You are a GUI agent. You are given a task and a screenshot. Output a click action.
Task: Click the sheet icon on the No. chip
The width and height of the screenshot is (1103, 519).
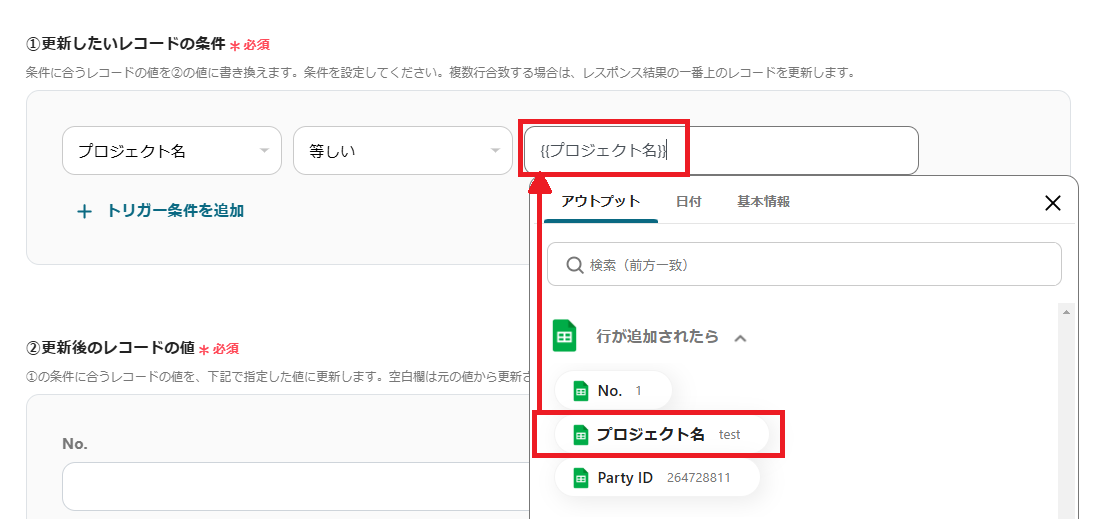581,391
